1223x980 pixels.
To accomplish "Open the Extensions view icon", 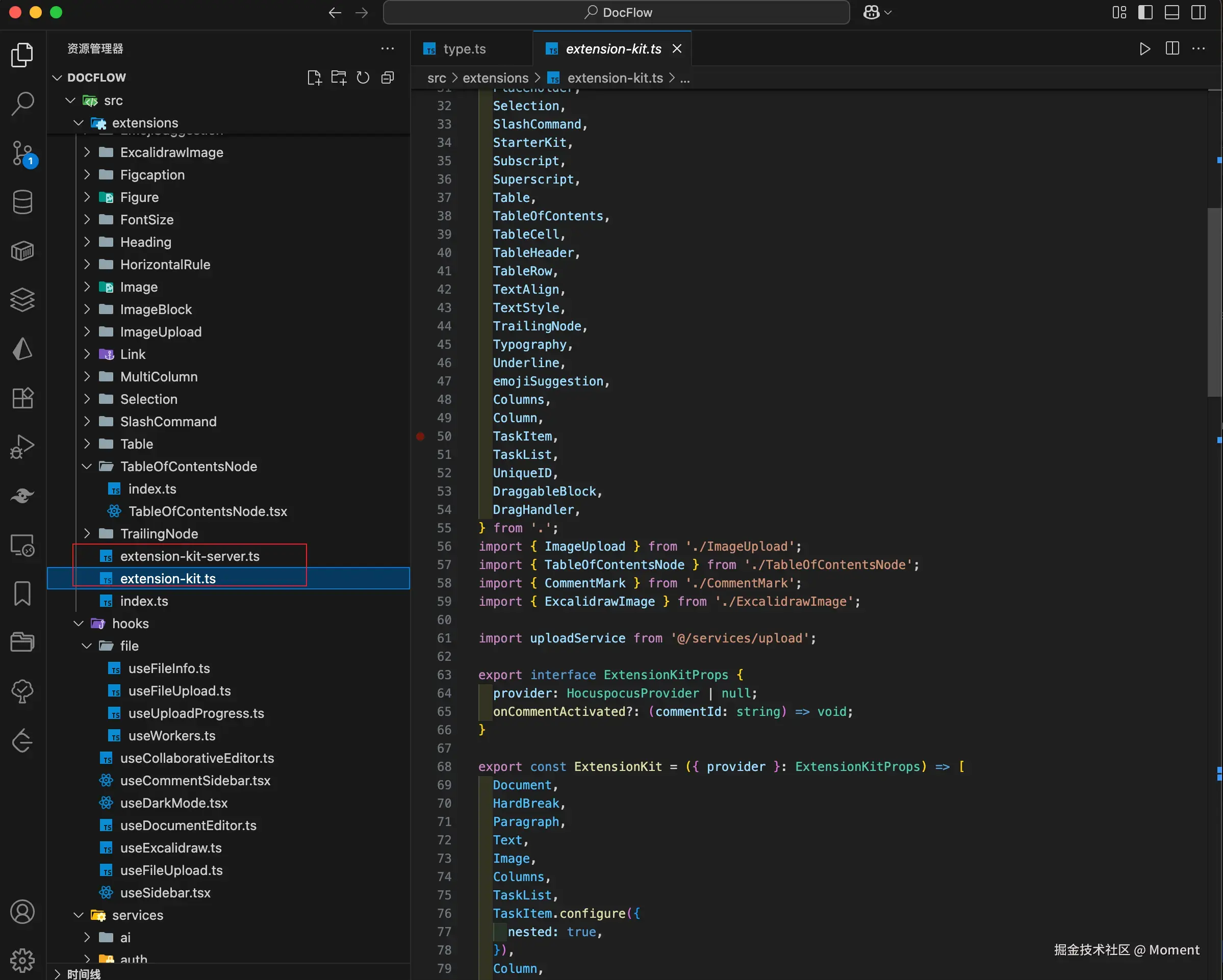I will click(22, 398).
